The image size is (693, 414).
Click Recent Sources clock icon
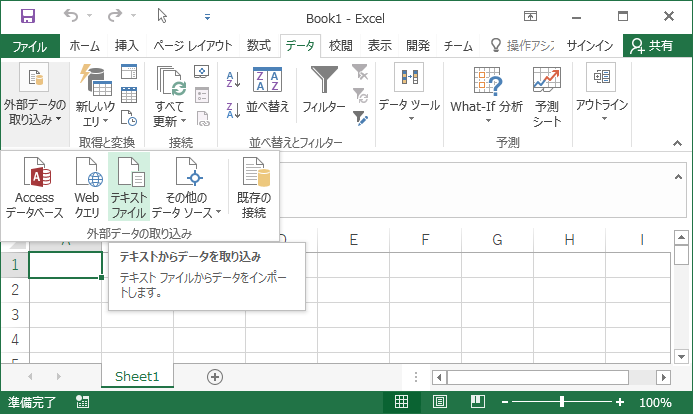point(129,118)
